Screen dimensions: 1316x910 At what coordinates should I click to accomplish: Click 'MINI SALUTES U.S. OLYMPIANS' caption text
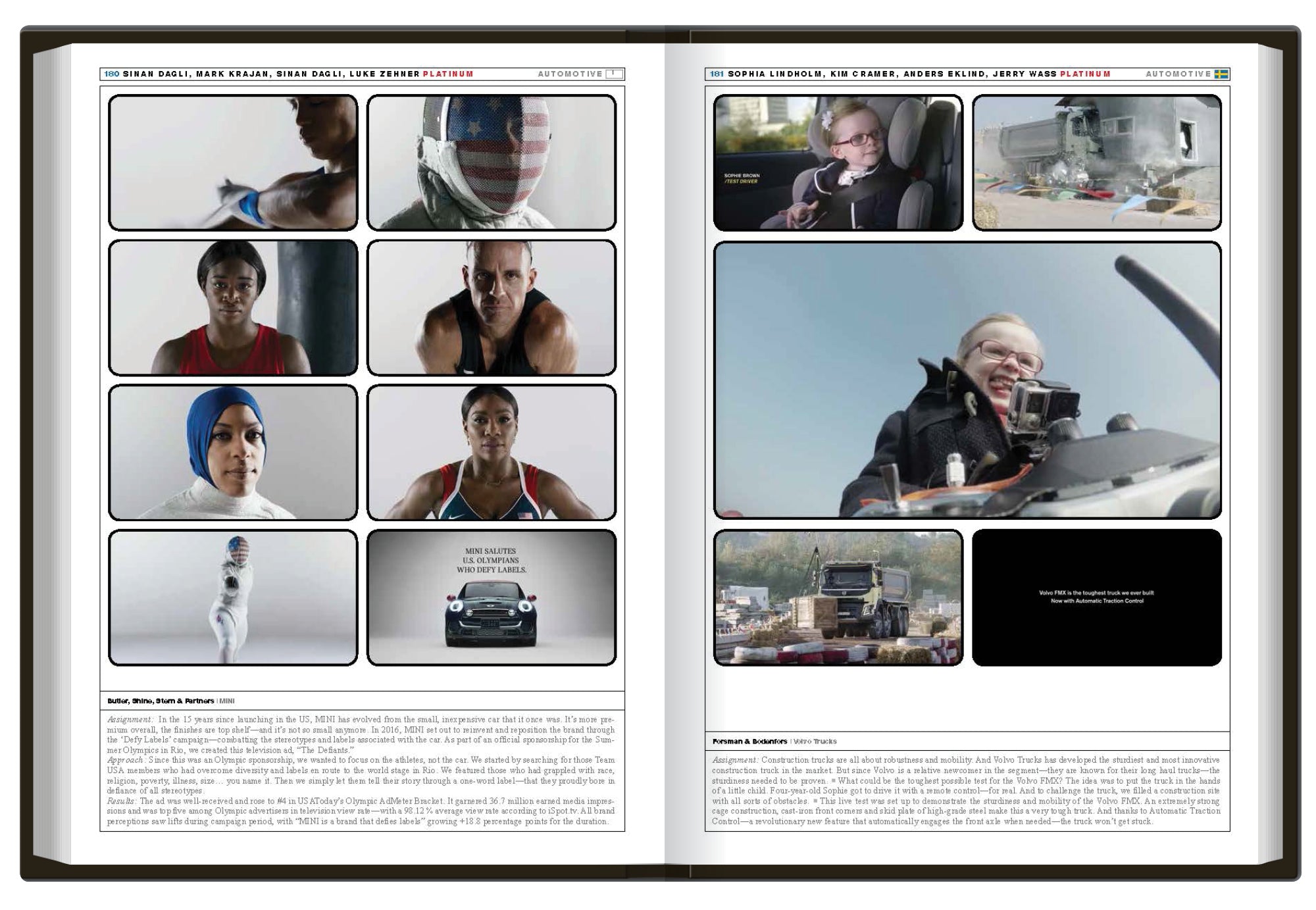(492, 561)
